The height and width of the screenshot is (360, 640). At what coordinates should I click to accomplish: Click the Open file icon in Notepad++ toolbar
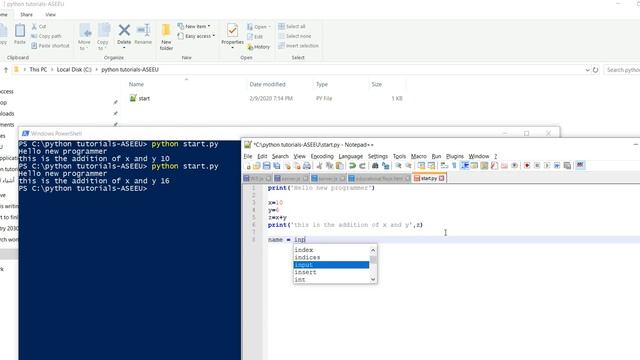257,165
